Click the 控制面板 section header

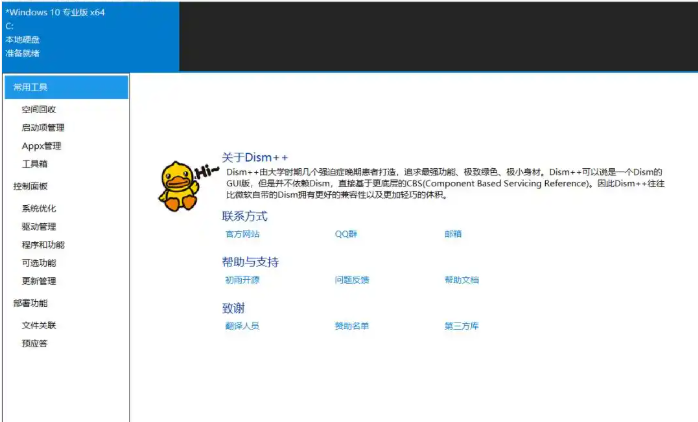tap(30, 187)
